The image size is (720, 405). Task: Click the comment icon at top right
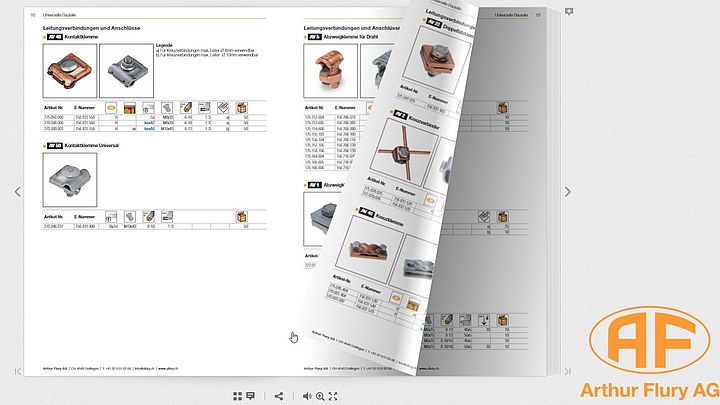pos(569,11)
